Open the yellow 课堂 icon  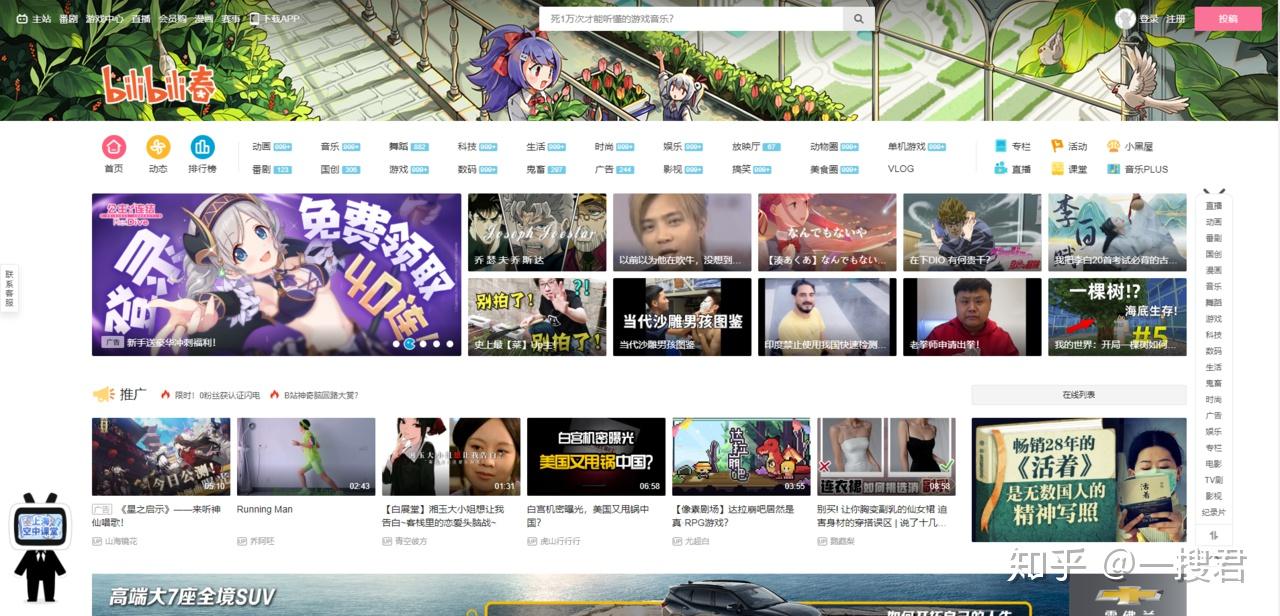(x=1057, y=169)
